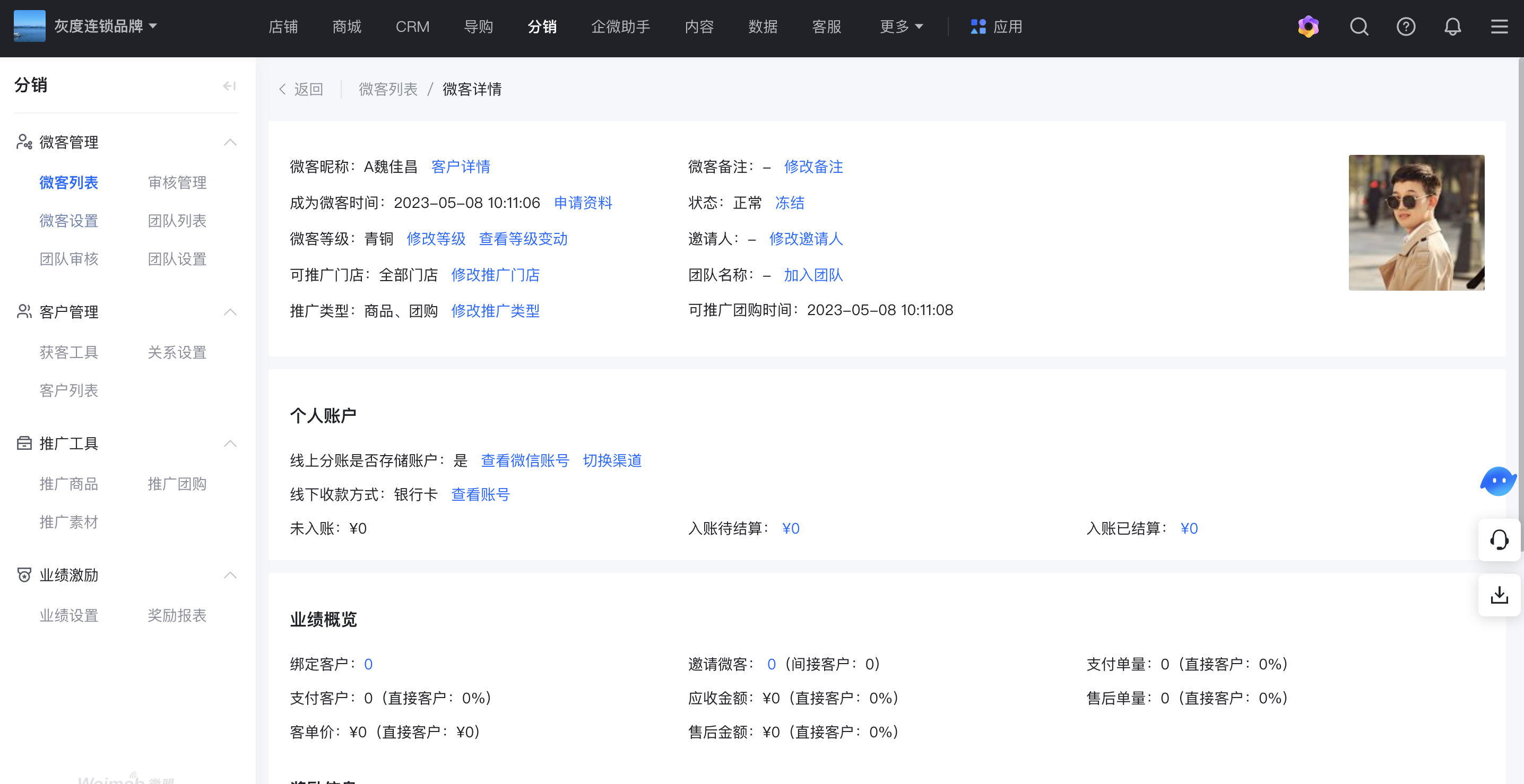
Task: Open the 商城 top menu
Action: point(347,27)
